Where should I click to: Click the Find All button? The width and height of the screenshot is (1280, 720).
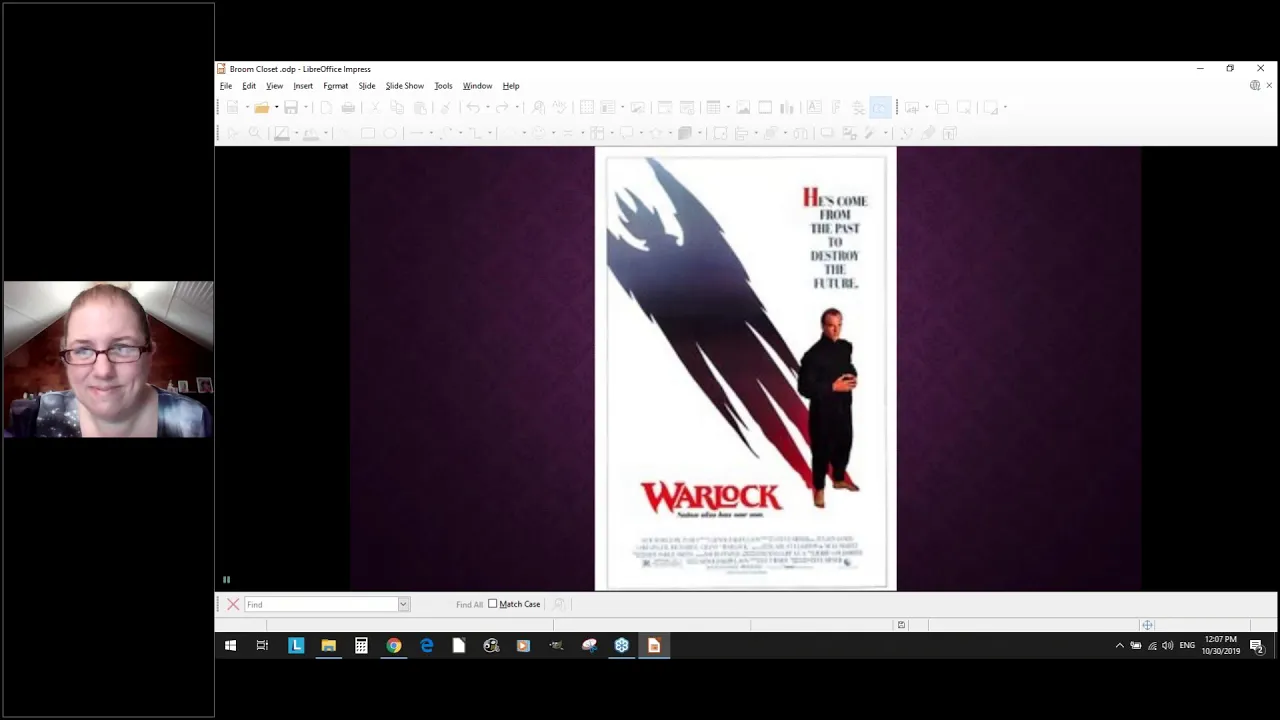point(469,604)
